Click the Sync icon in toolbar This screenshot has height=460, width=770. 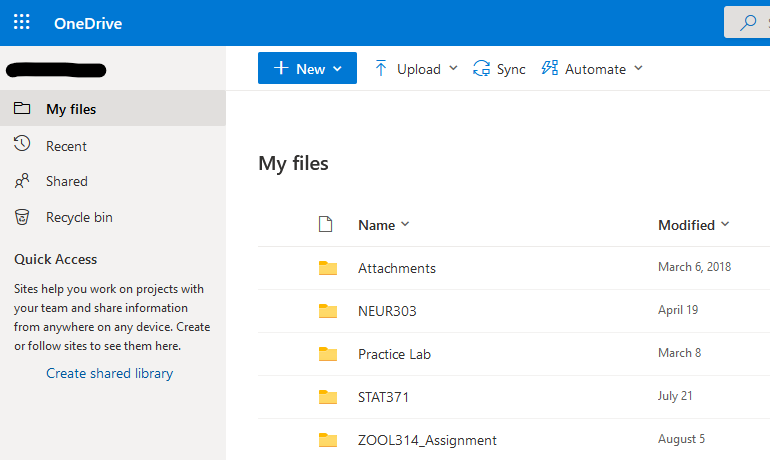[482, 69]
